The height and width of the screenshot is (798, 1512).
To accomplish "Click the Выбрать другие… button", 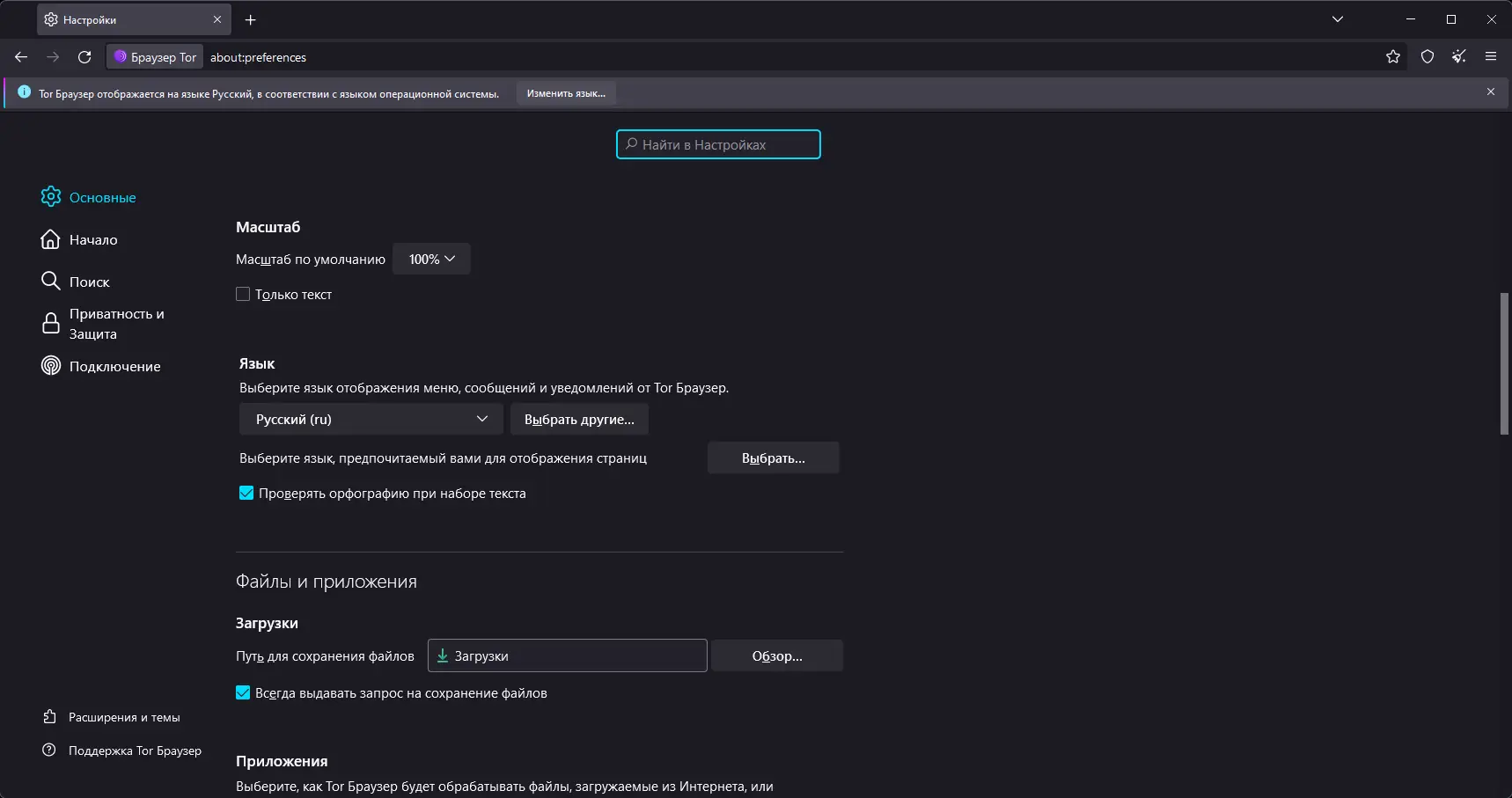I will point(579,419).
